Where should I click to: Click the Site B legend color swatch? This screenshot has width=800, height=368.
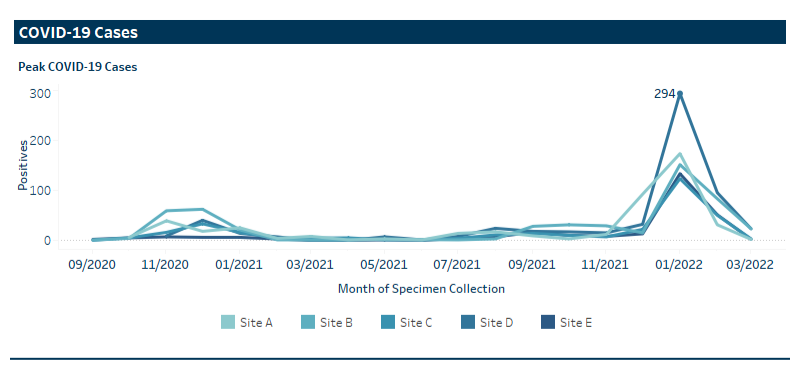308,322
